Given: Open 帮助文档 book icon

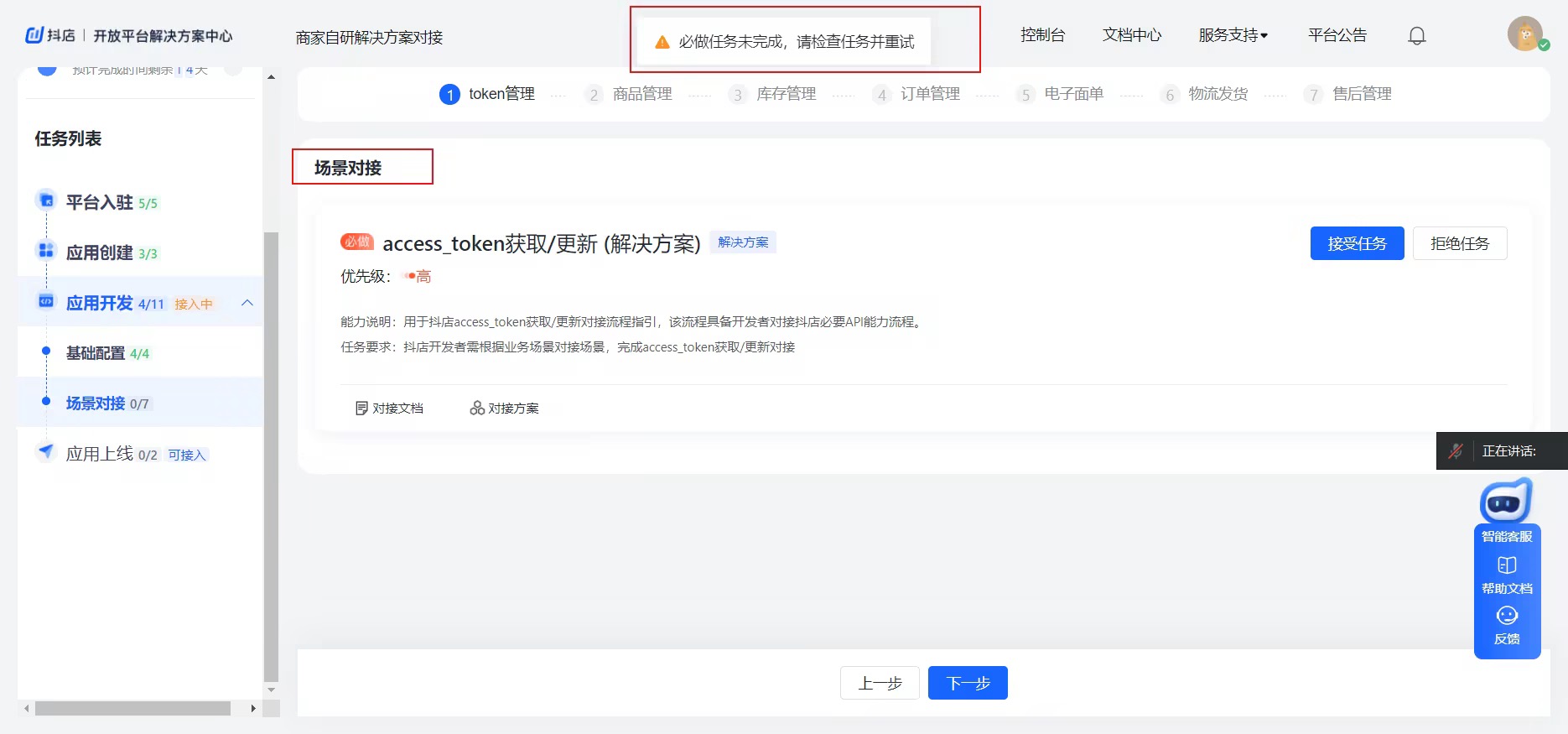Looking at the screenshot, I should point(1507,565).
